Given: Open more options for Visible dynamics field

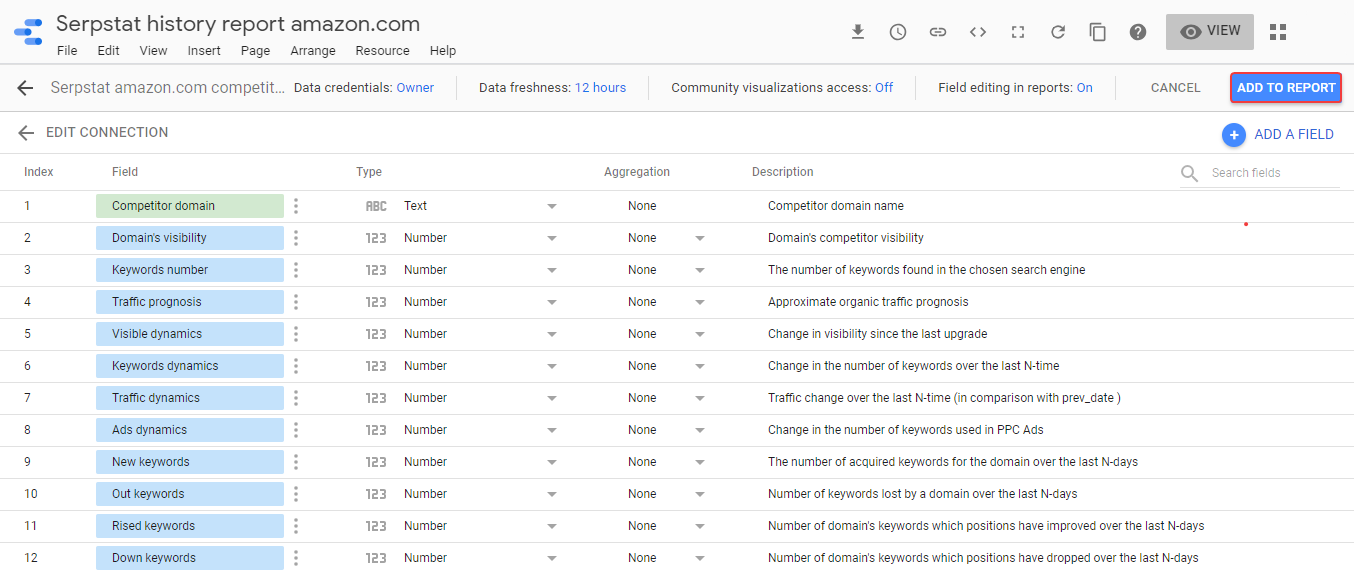Looking at the screenshot, I should pos(296,334).
